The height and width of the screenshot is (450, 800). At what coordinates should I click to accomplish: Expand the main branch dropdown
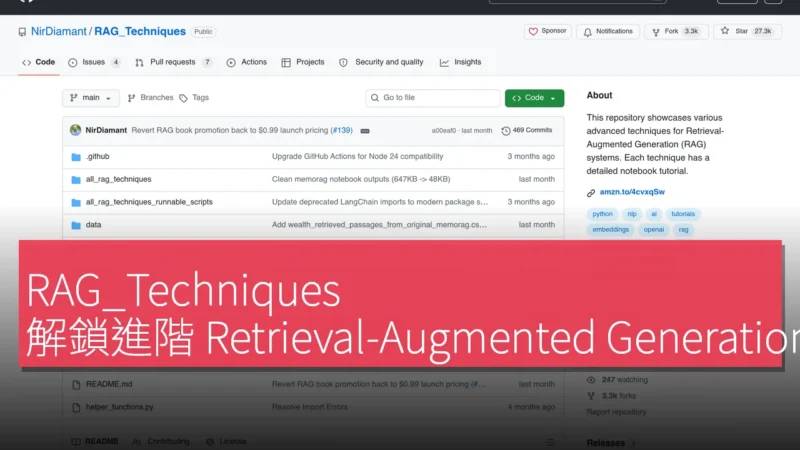91,98
